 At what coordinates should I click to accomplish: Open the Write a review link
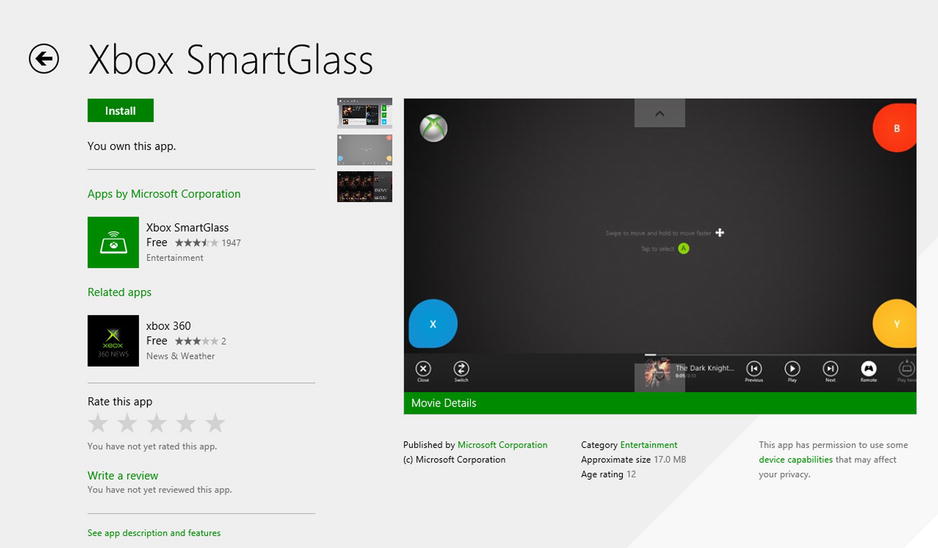pyautogui.click(x=123, y=476)
